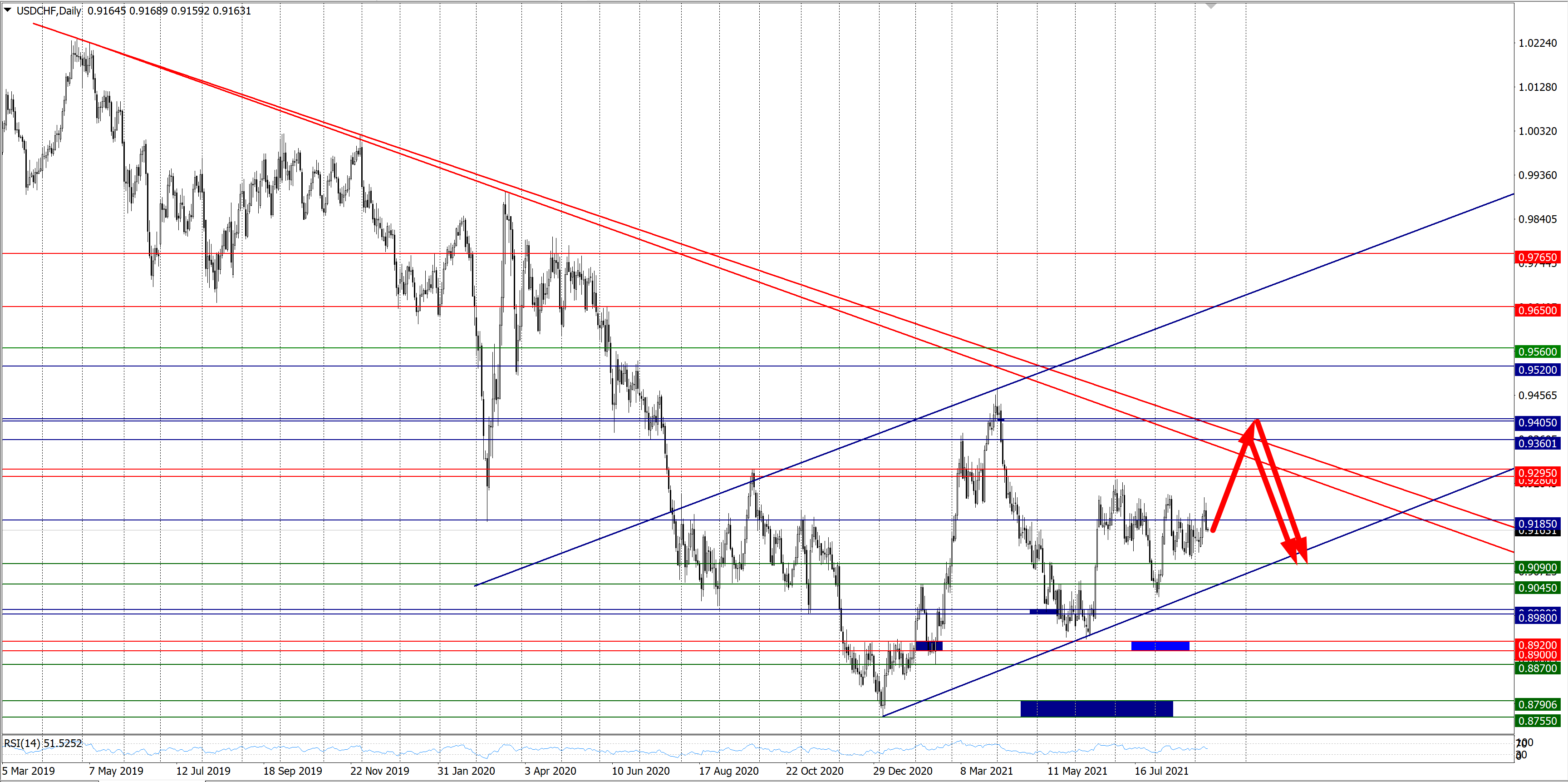Click the 0.91850 price level label

click(x=1537, y=524)
